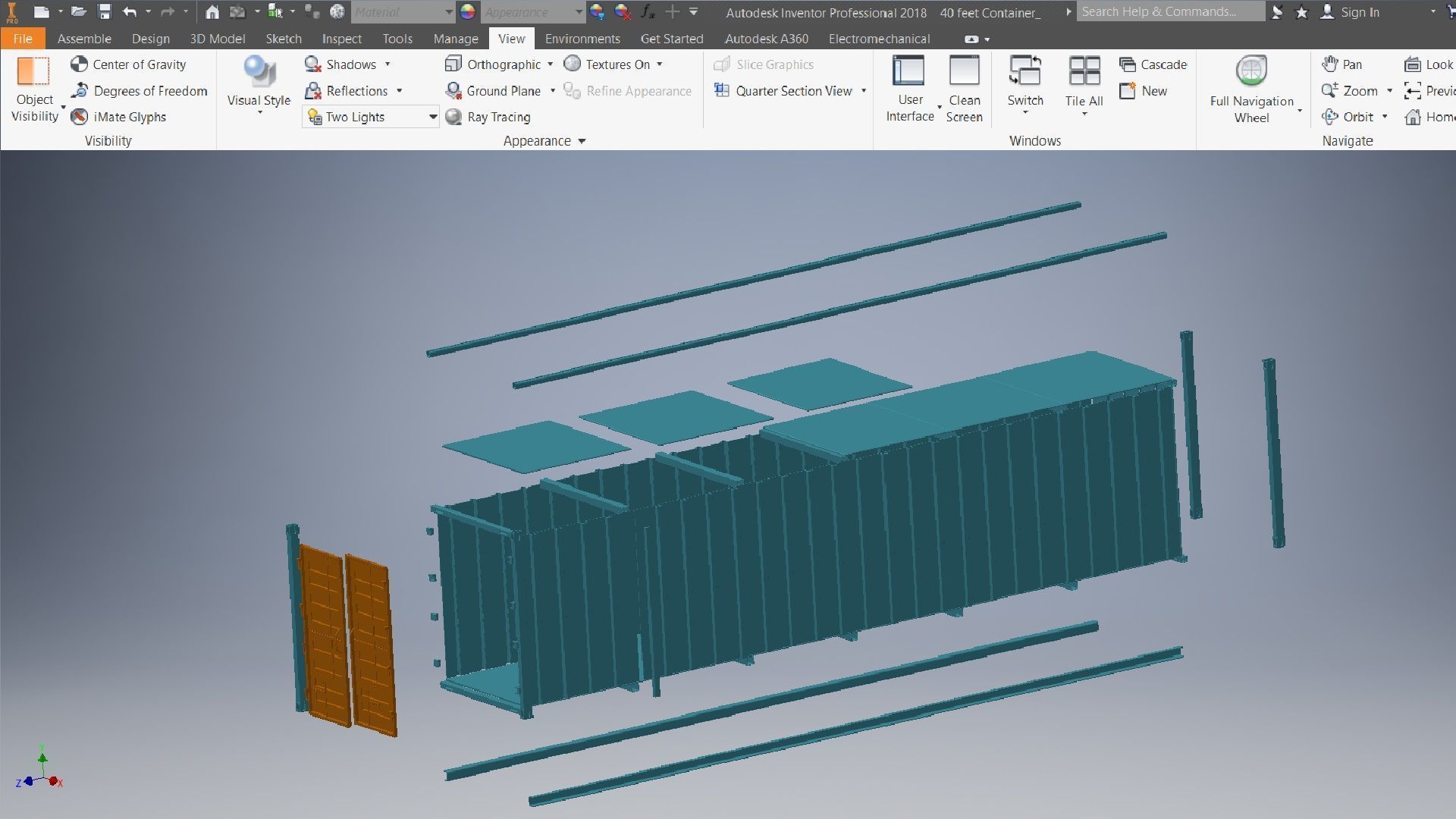Viewport: 1456px width, 819px height.
Task: Click the XYZ axis triad indicator
Action: pyautogui.click(x=39, y=767)
